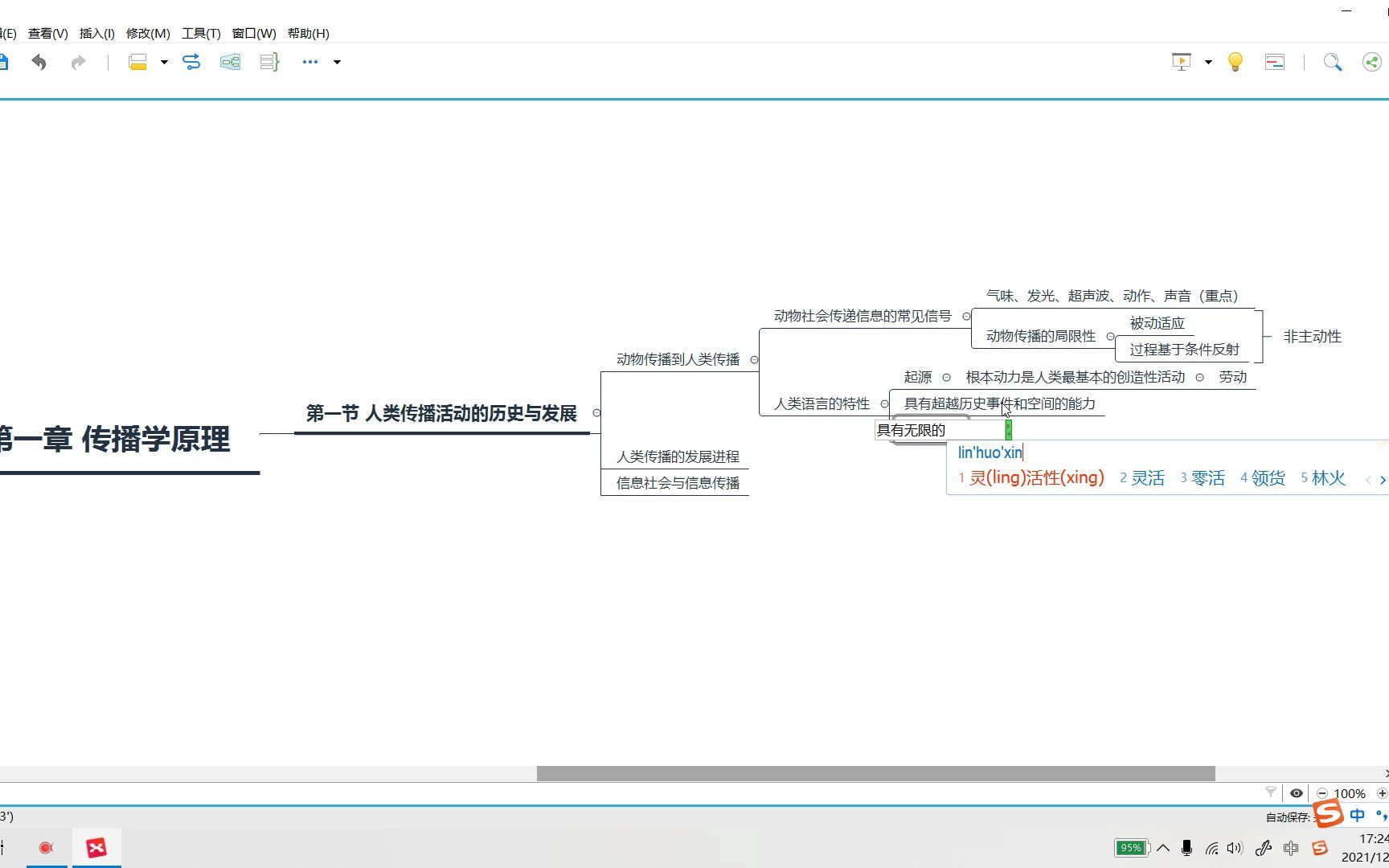Select the 第一章 传播学原理 central topic

[115, 440]
